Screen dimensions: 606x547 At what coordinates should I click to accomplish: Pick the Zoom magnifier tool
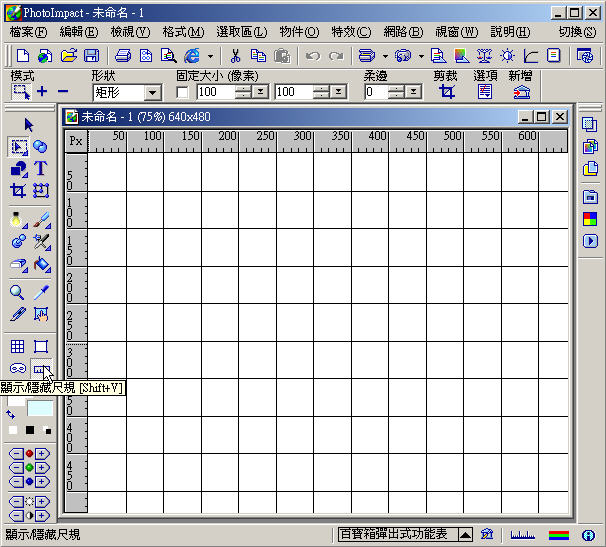pyautogui.click(x=18, y=292)
